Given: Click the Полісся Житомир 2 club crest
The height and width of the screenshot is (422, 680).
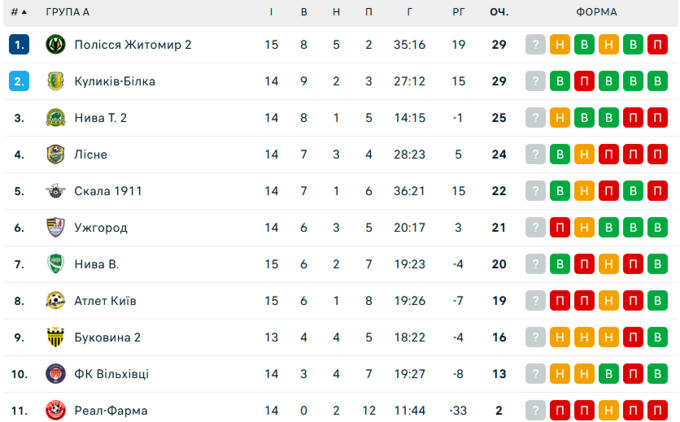Looking at the screenshot, I should coord(55,45).
